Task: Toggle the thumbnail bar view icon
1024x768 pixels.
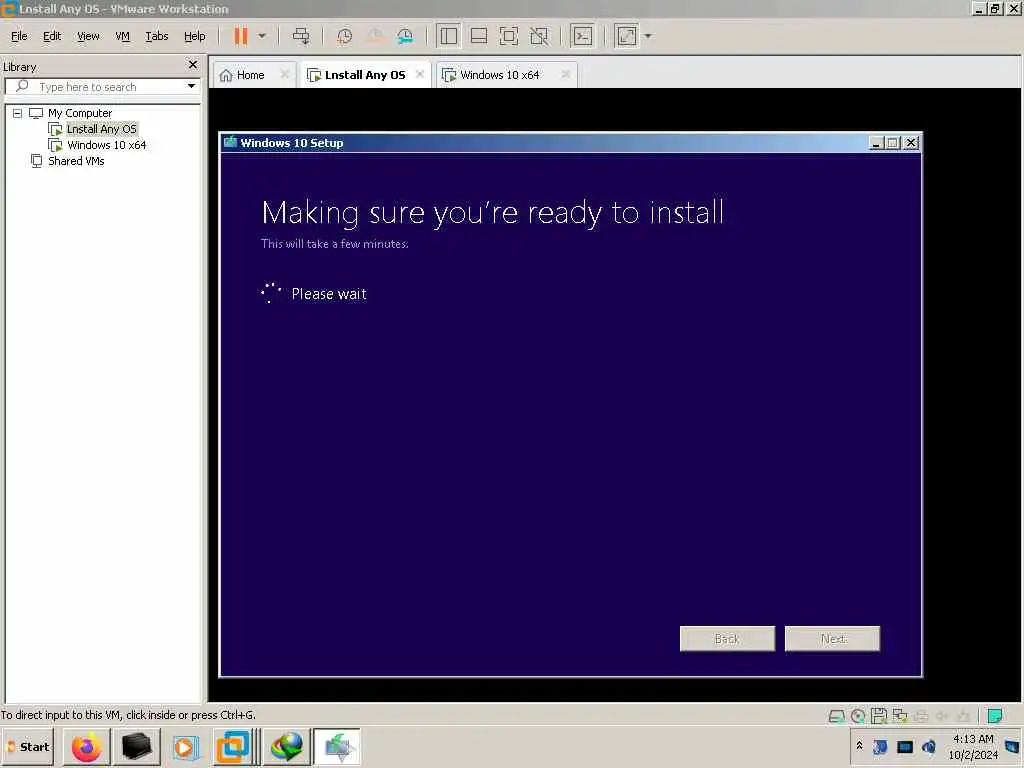Action: point(479,36)
